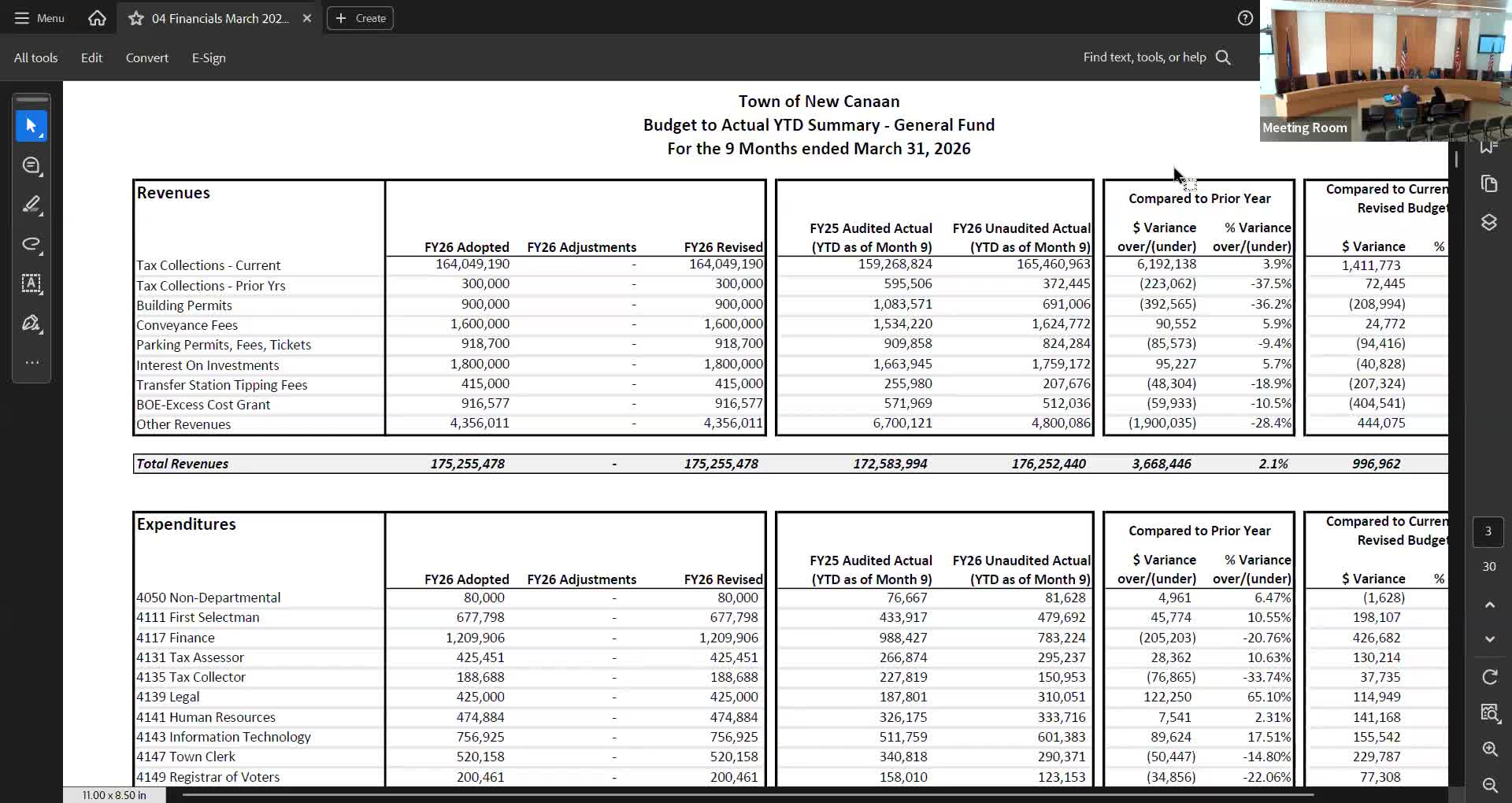Open All tools menu

tap(35, 57)
